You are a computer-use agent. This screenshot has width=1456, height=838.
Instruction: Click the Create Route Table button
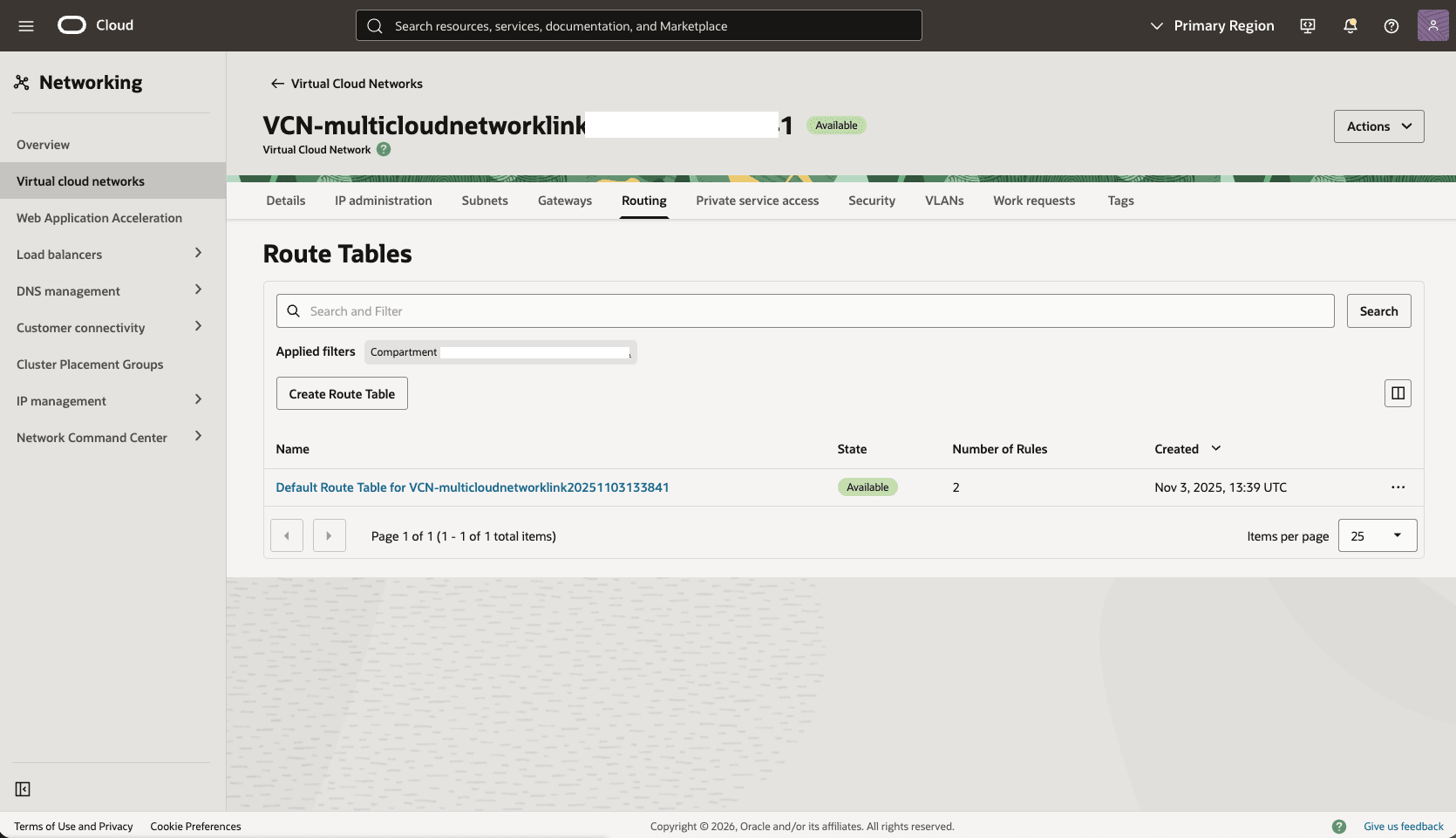tap(341, 392)
